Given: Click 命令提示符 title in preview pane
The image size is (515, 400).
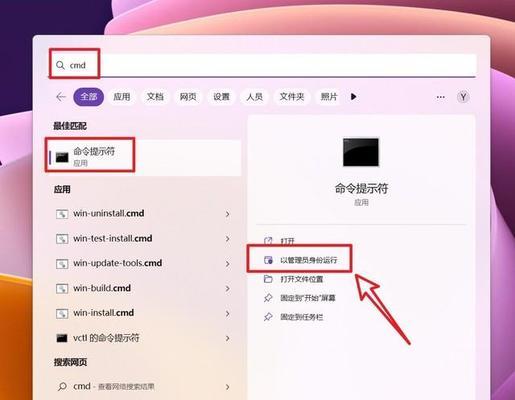Looking at the screenshot, I should click(x=361, y=189).
